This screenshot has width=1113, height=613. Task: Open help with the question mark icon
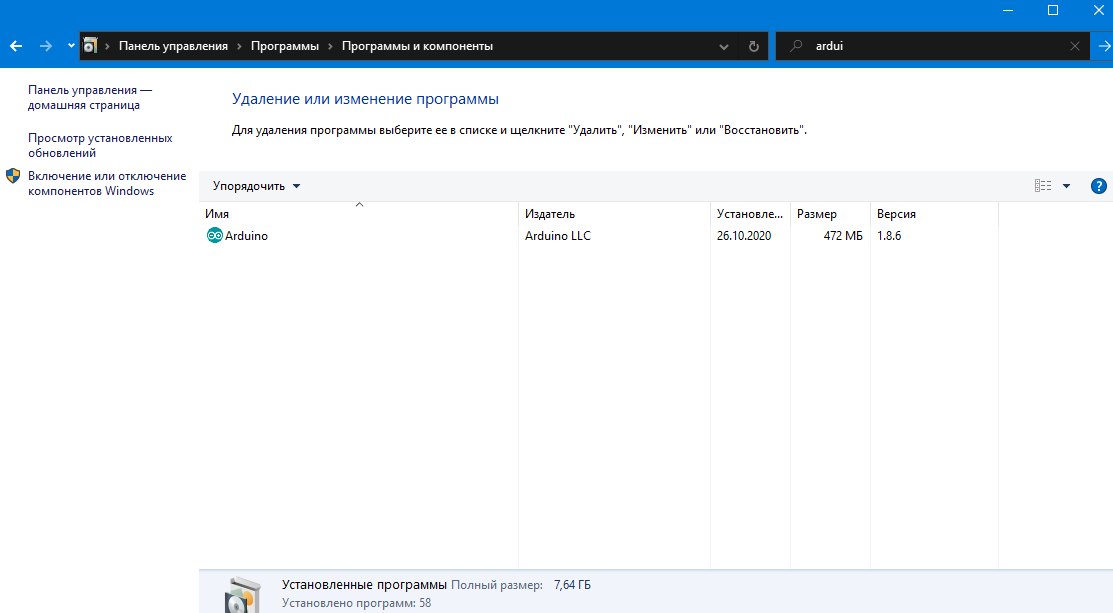(x=1098, y=186)
